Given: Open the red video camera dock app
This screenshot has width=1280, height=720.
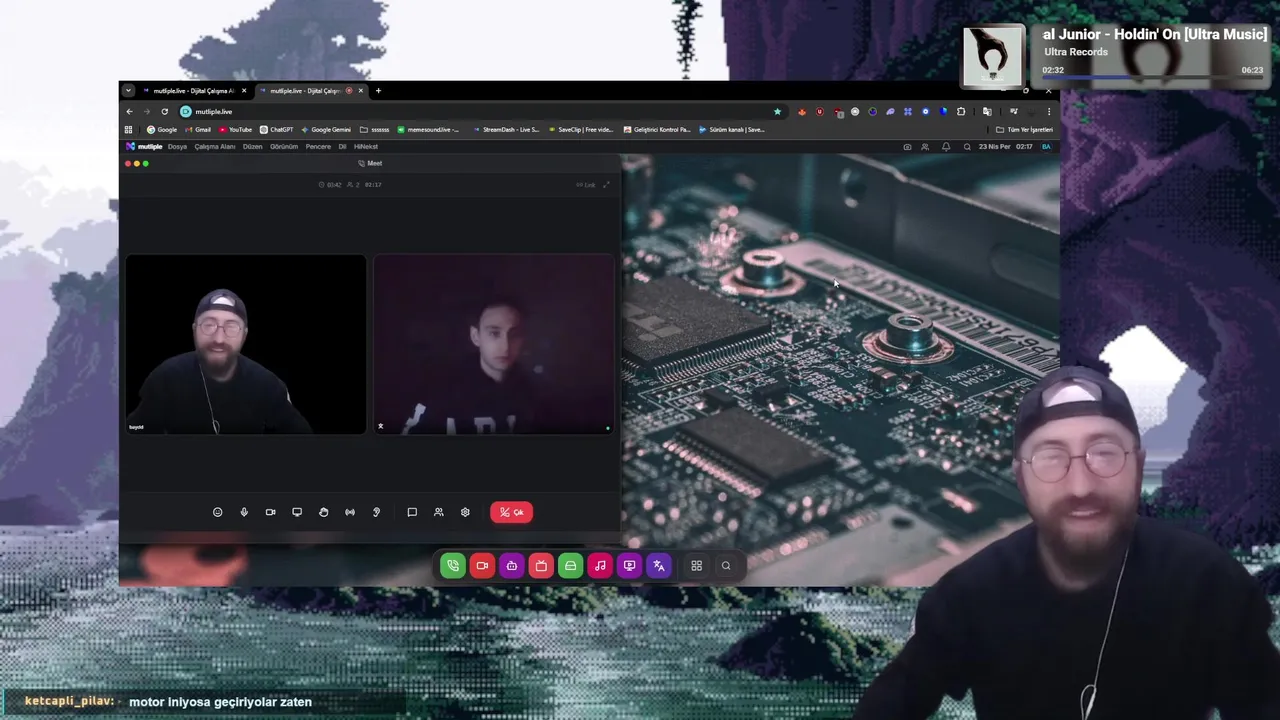Looking at the screenshot, I should [x=482, y=566].
